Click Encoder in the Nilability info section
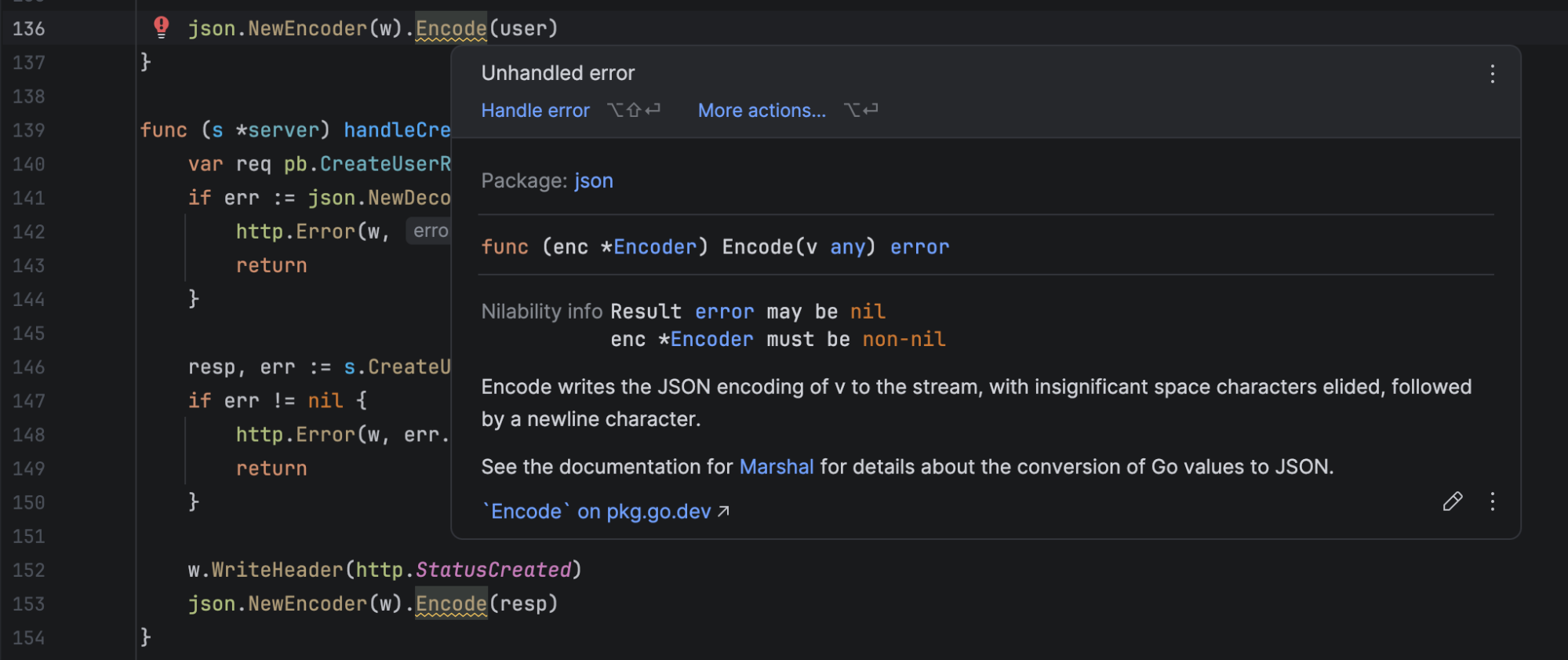Image resolution: width=1568 pixels, height=660 pixels. tap(711, 340)
